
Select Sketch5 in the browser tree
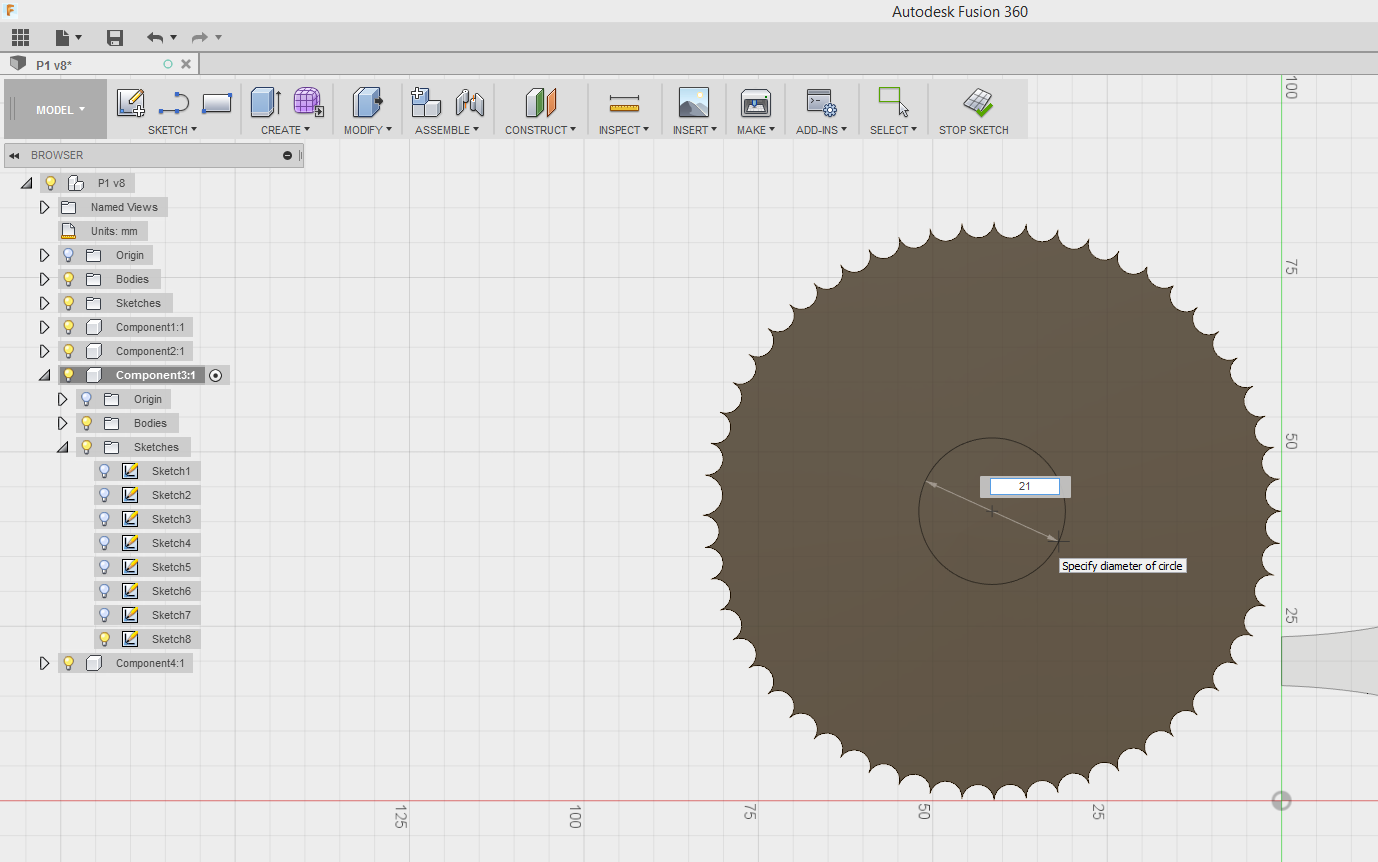pos(171,567)
